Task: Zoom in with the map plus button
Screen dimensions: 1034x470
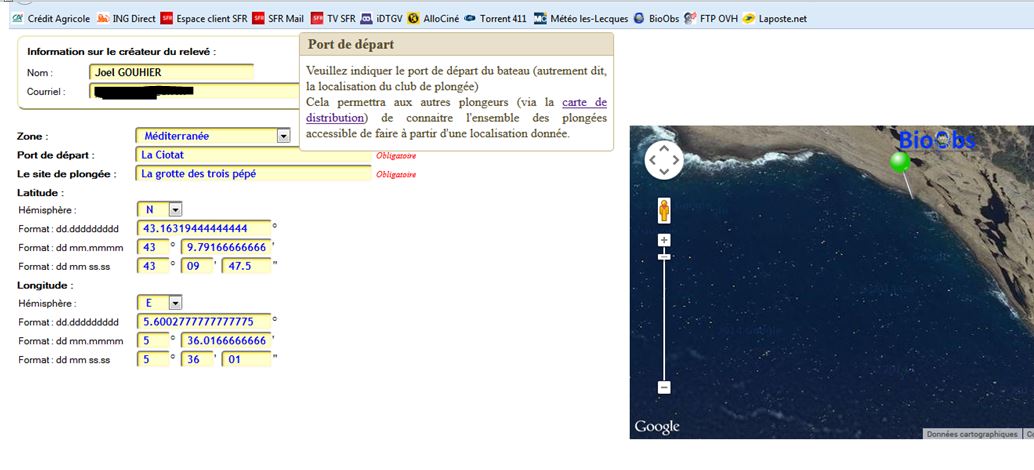Action: (x=664, y=240)
